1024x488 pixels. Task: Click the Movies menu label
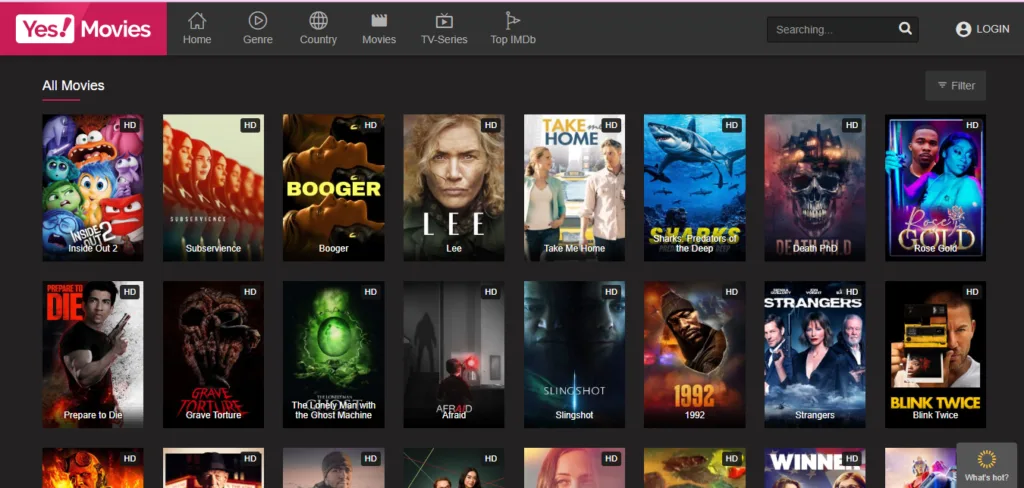coord(379,40)
